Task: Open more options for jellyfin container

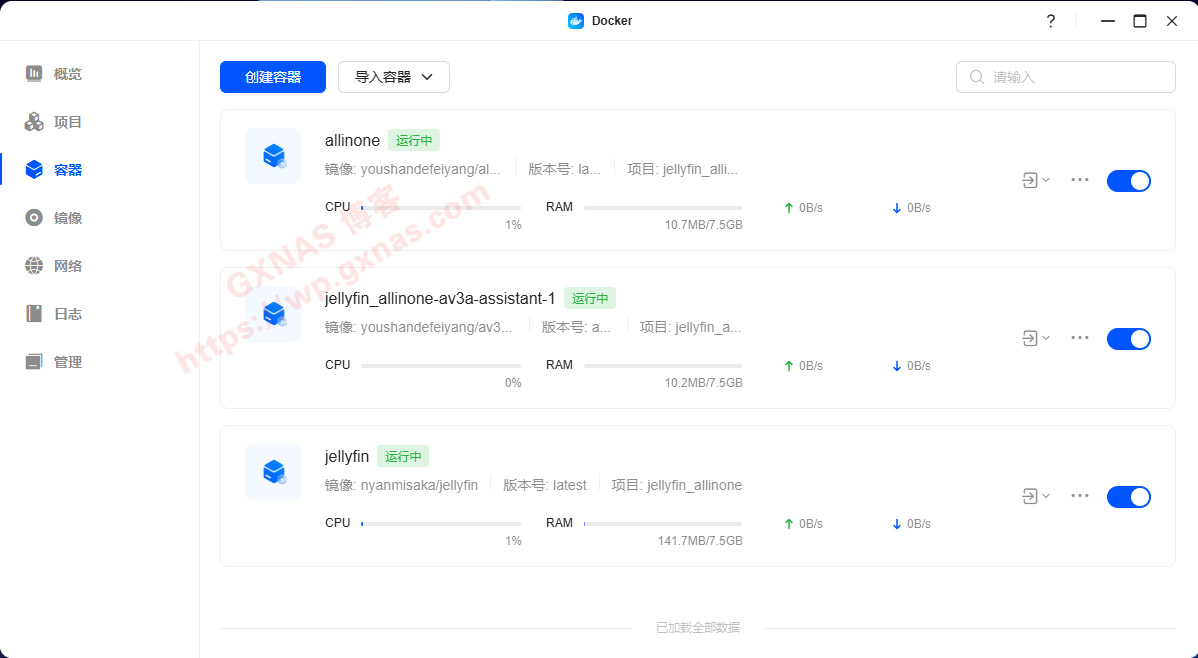Action: click(x=1079, y=496)
